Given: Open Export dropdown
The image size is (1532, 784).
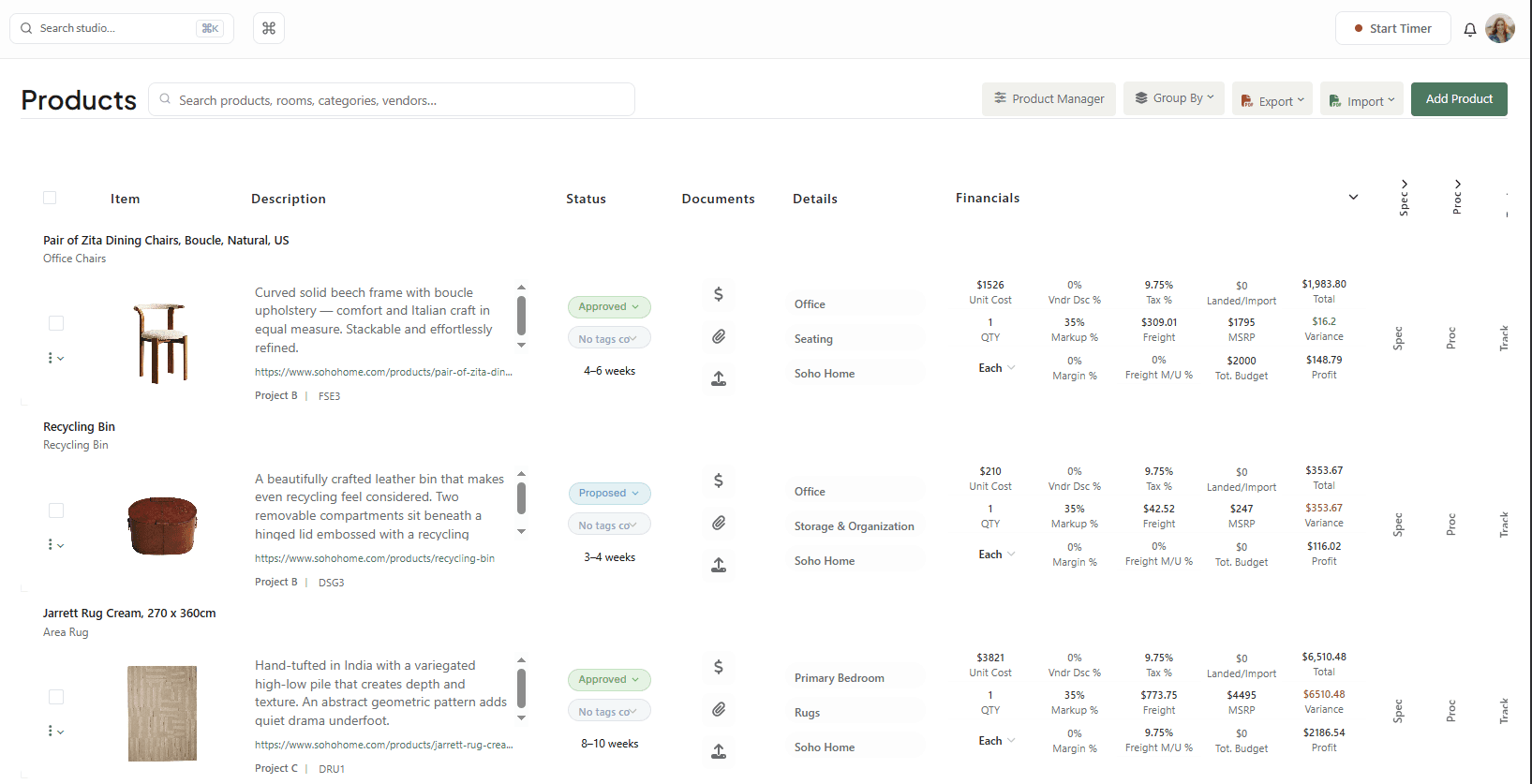Looking at the screenshot, I should [x=1272, y=99].
